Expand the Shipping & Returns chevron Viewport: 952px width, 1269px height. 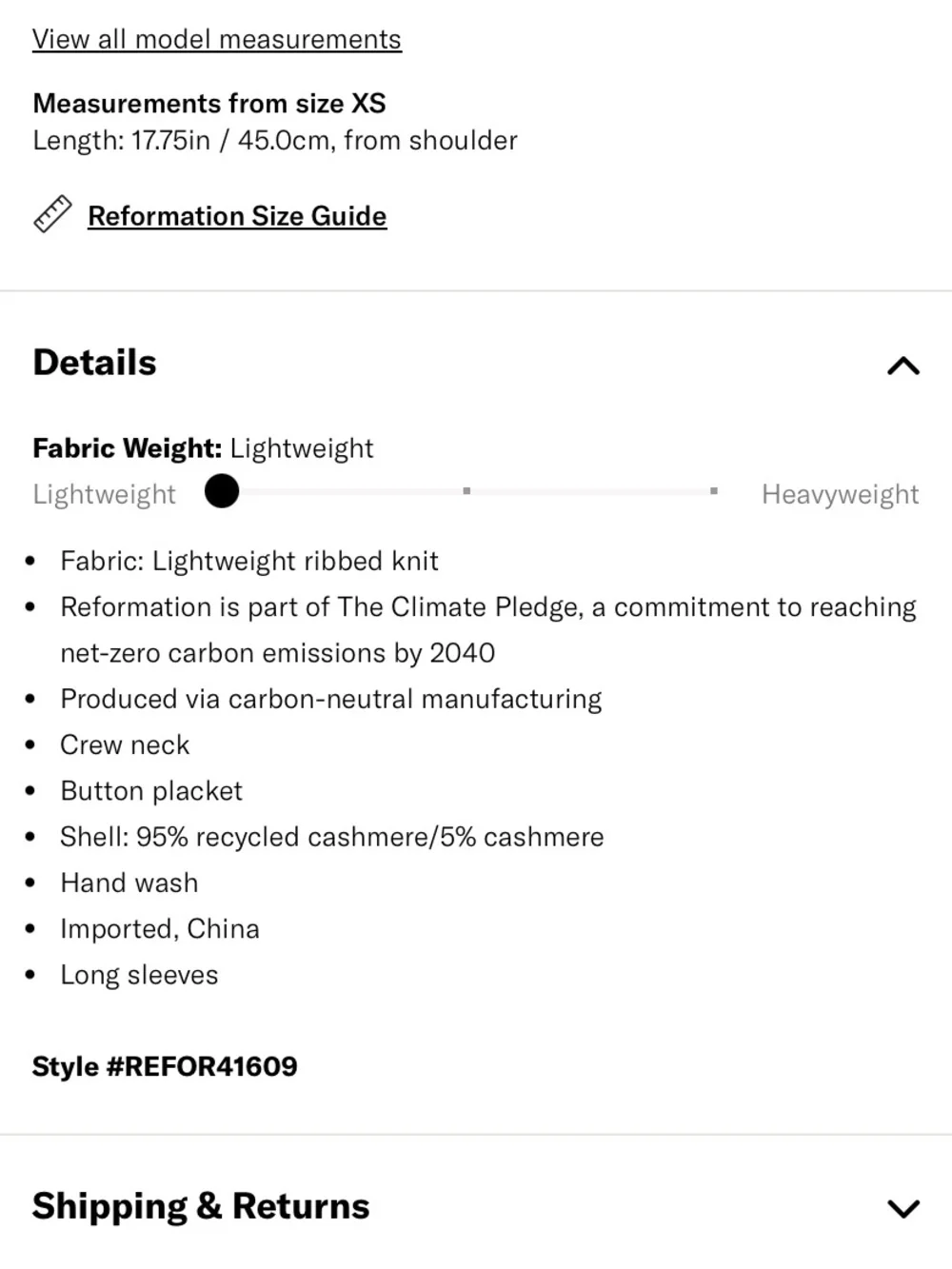(x=903, y=1208)
